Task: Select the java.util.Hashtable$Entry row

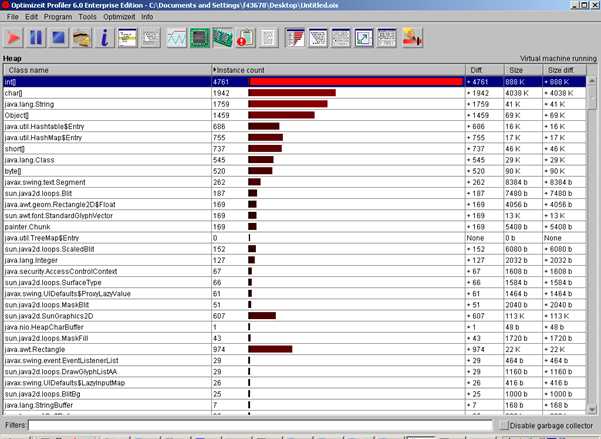Action: coord(295,126)
